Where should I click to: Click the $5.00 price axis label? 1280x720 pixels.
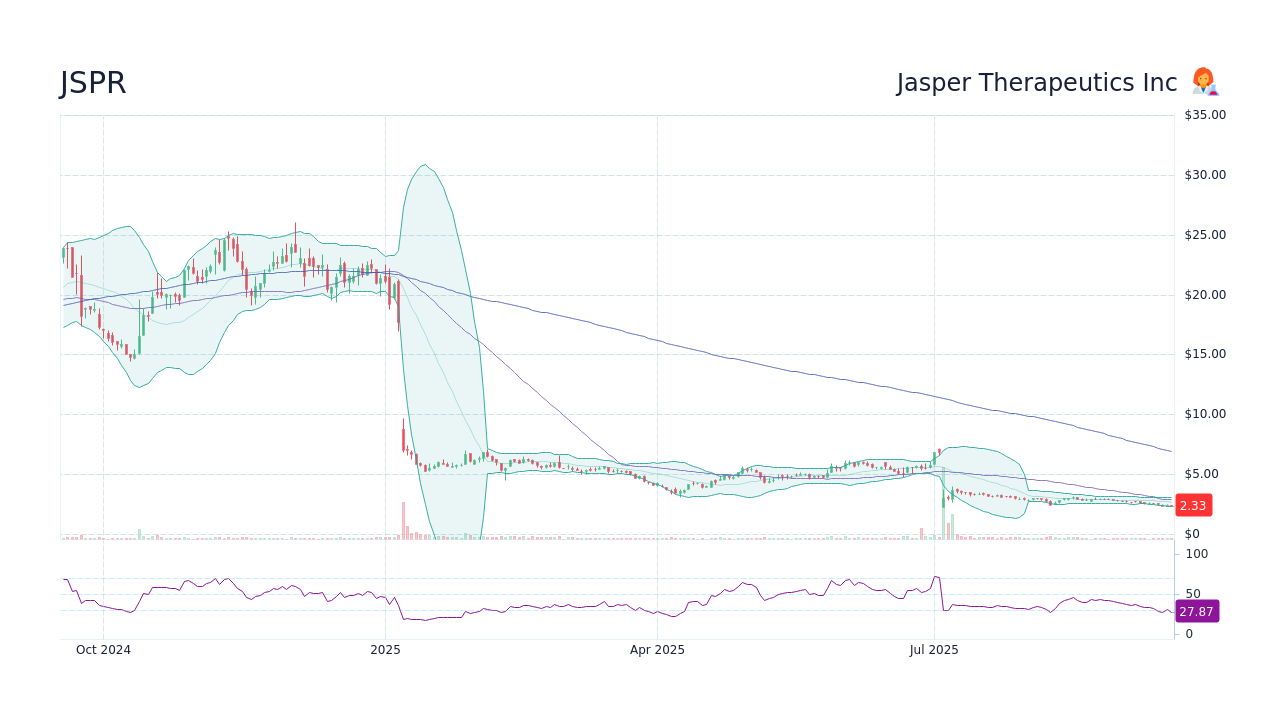(1204, 472)
